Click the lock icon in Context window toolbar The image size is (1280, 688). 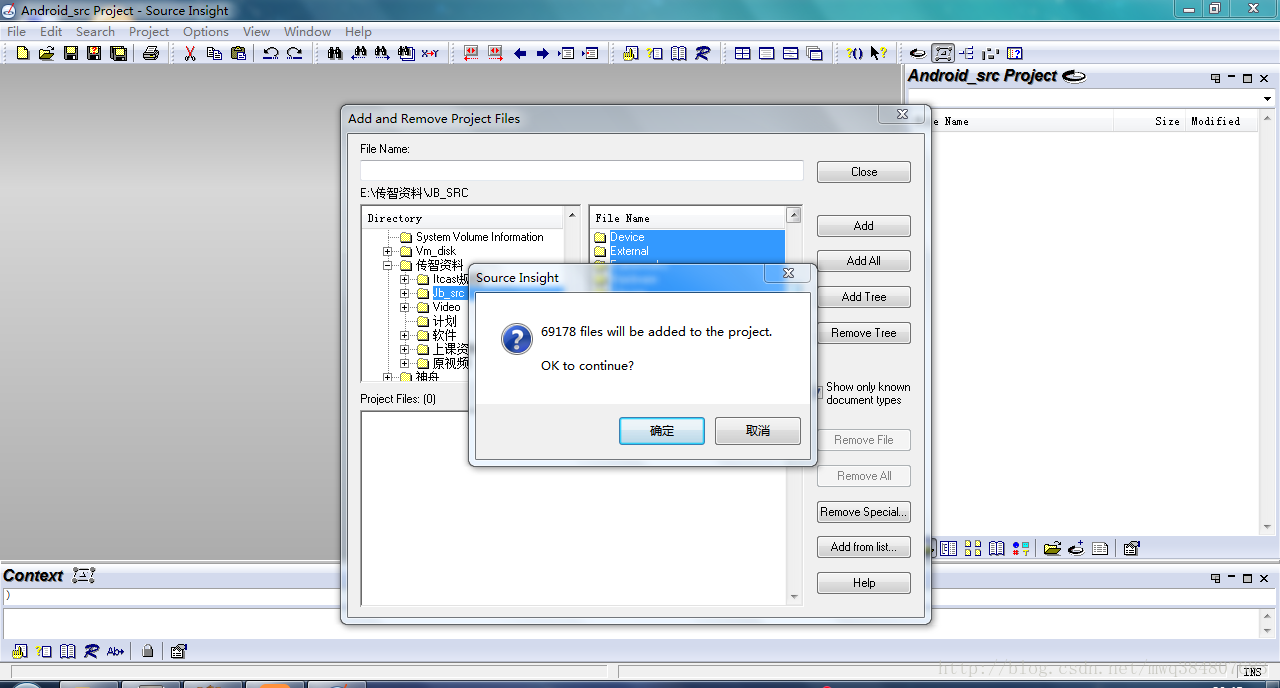coord(148,651)
